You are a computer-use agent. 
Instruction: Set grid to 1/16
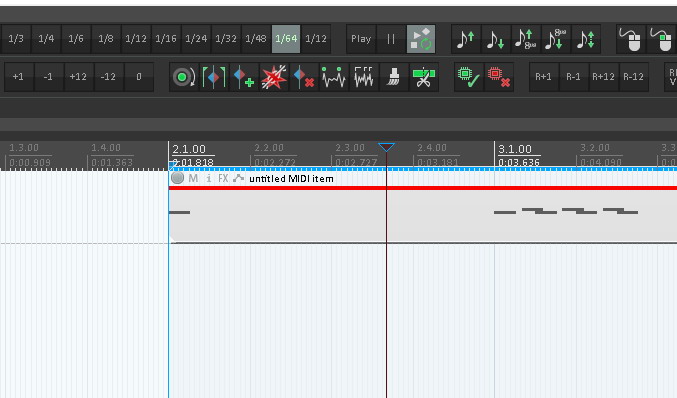[166, 39]
